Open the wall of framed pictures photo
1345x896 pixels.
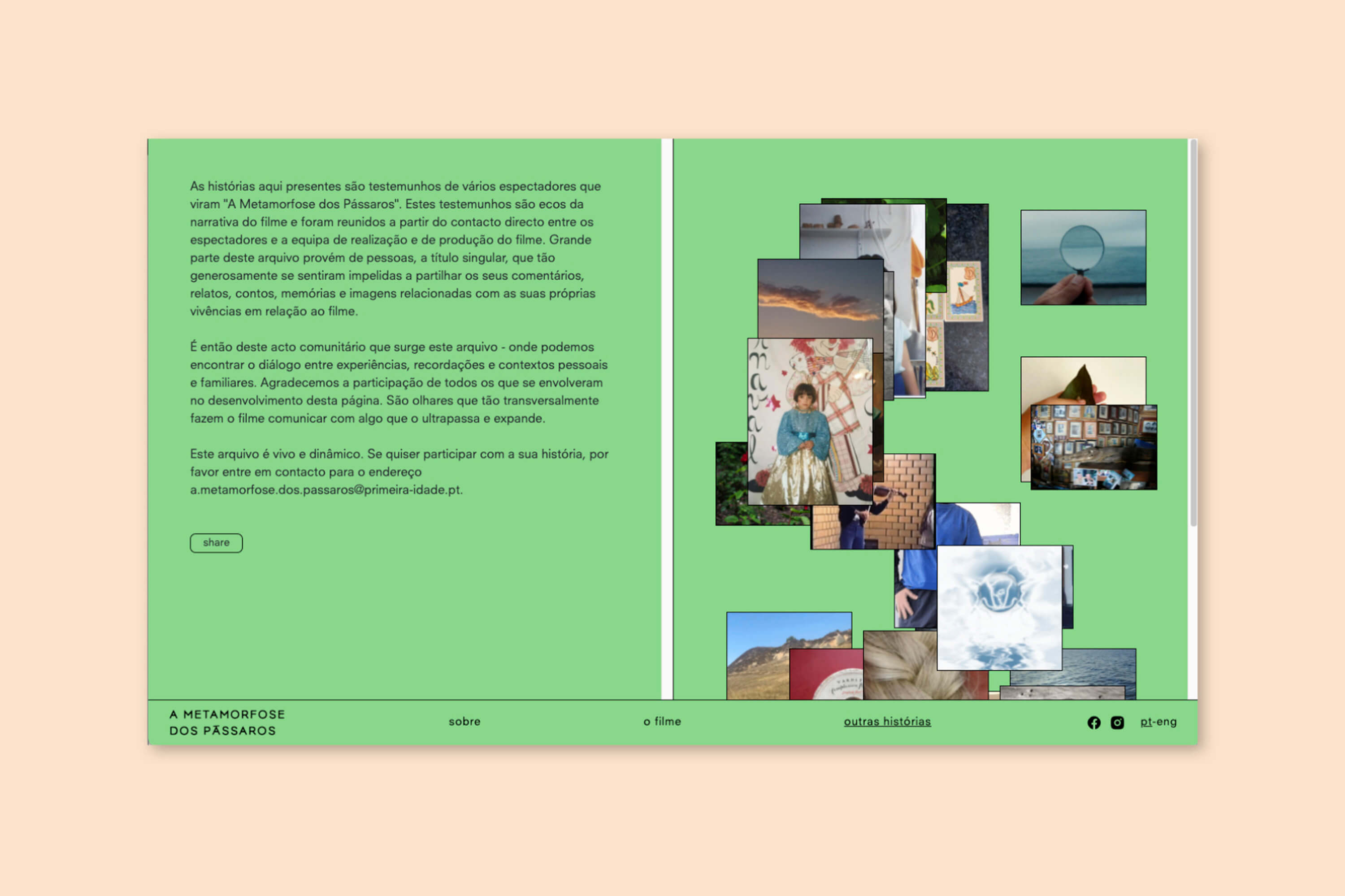click(1093, 447)
